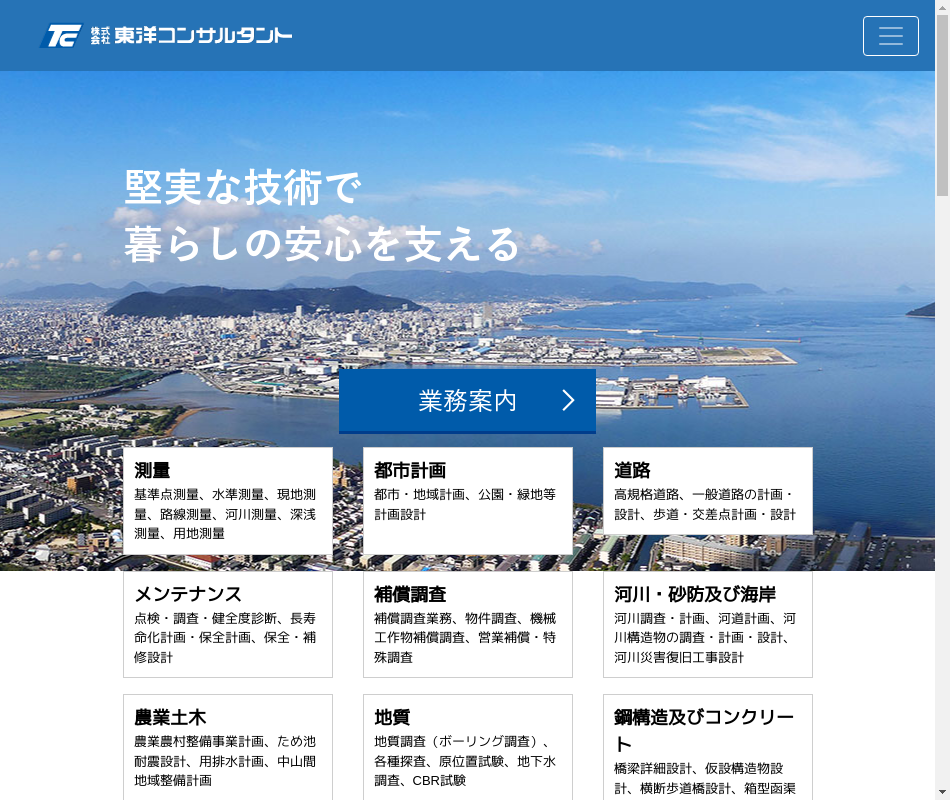Image resolution: width=950 pixels, height=800 pixels.
Task: Select the 補償調査 service card
Action: (x=467, y=624)
